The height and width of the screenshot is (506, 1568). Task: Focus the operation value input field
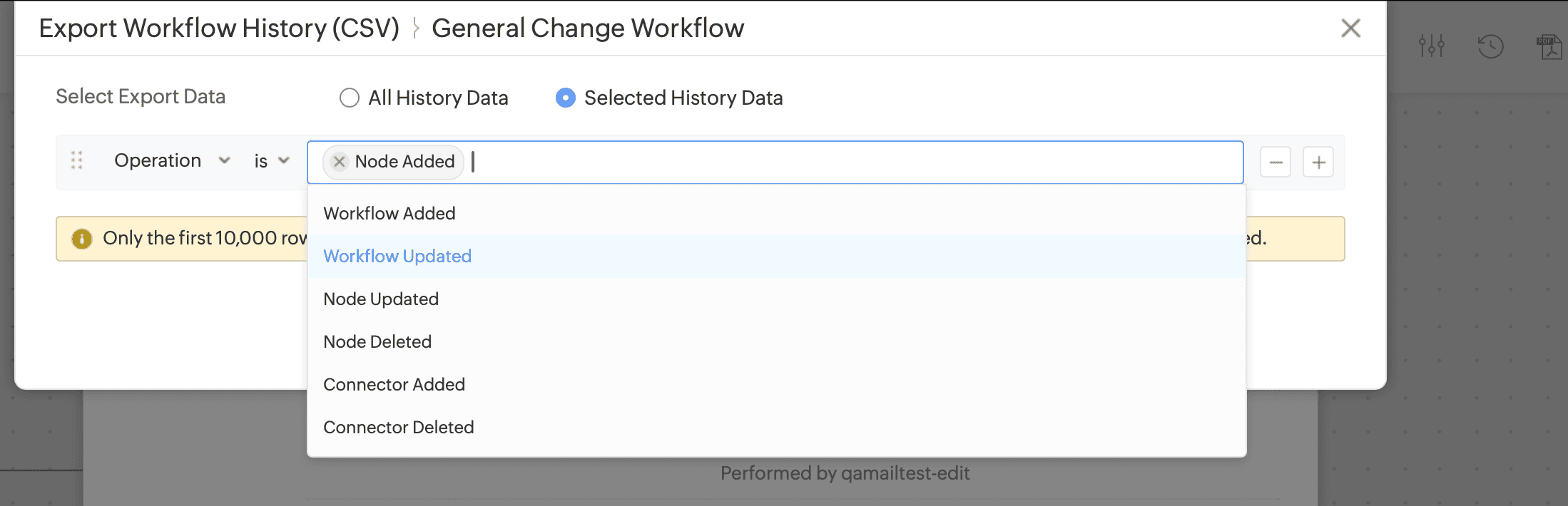(x=856, y=162)
